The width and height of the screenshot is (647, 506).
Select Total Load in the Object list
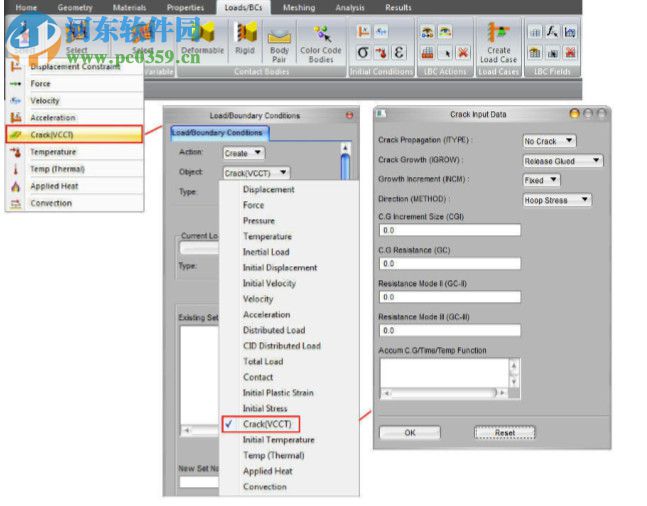click(x=263, y=362)
